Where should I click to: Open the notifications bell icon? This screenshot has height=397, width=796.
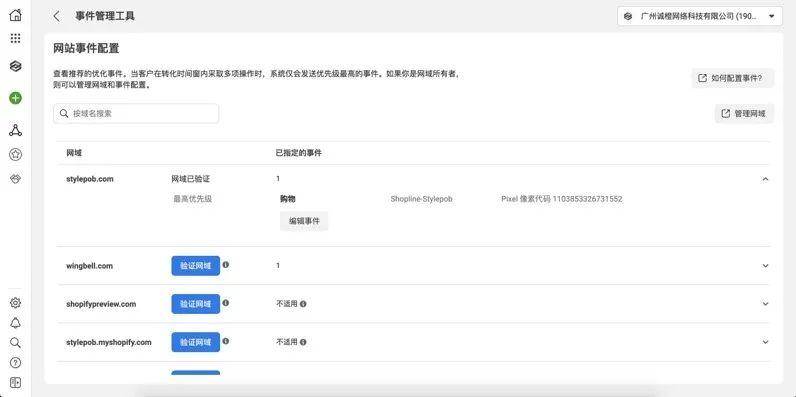16,323
